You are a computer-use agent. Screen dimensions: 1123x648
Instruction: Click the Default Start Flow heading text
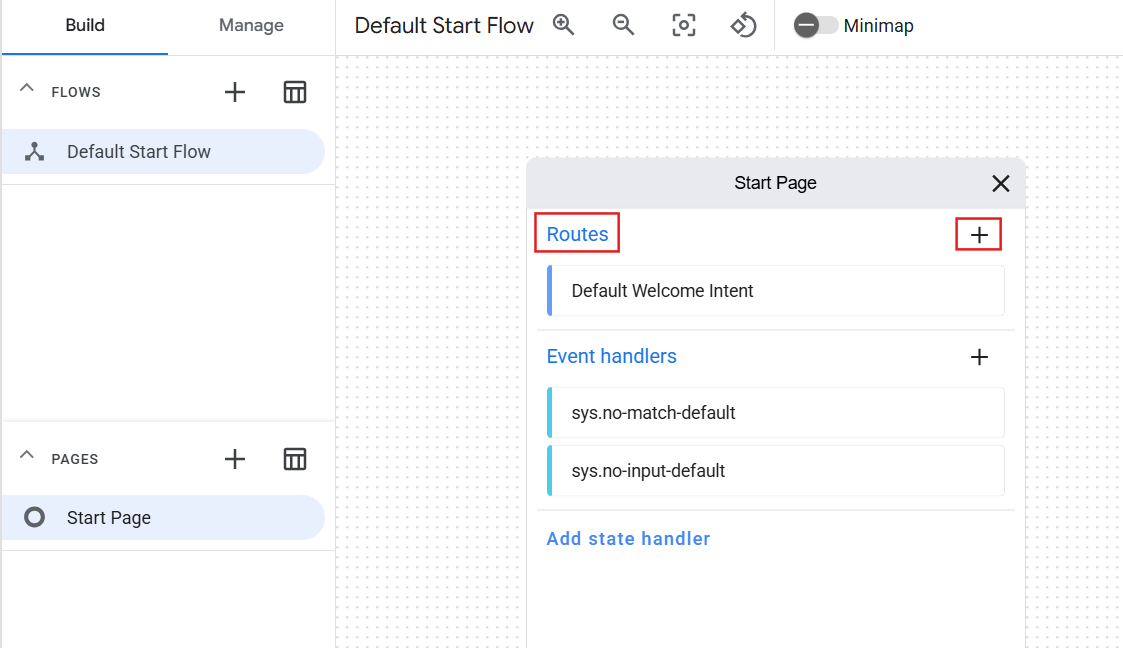pyautogui.click(x=444, y=26)
